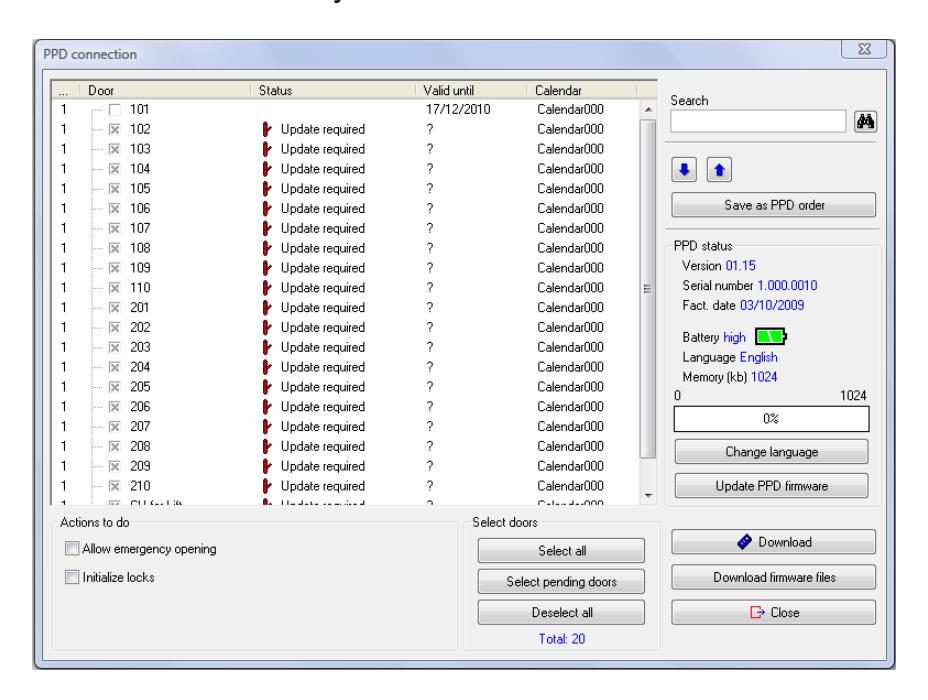Click the Language English value

pos(759,357)
